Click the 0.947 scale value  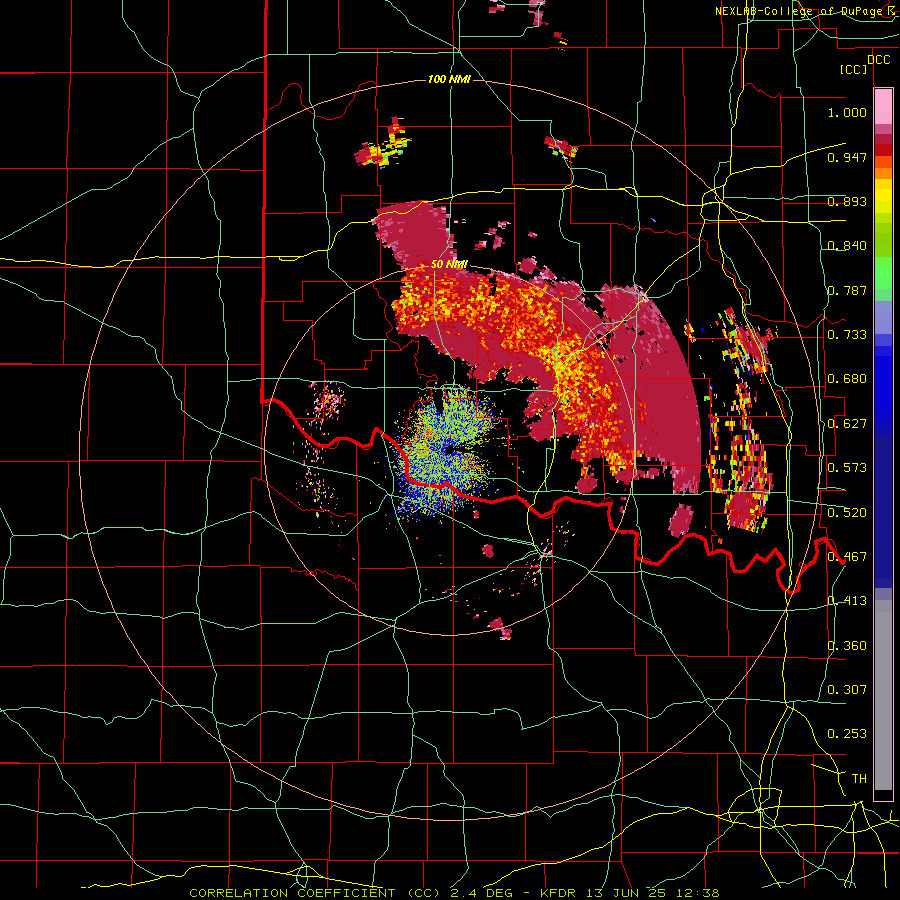pyautogui.click(x=847, y=157)
